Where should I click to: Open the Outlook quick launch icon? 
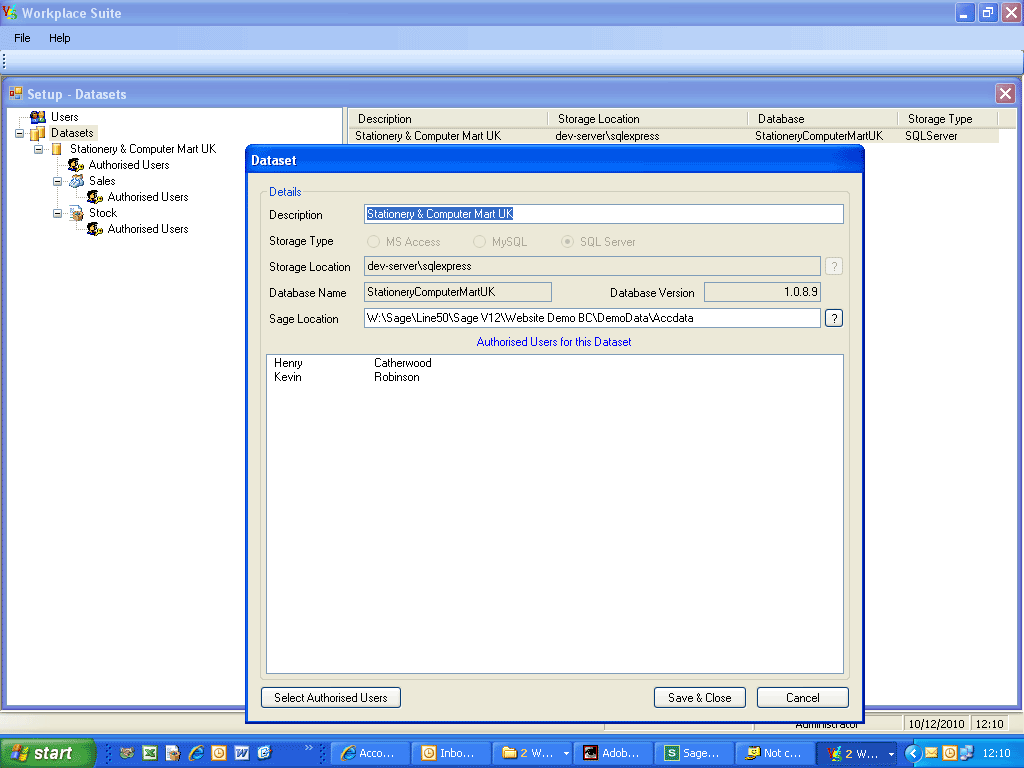(219, 753)
